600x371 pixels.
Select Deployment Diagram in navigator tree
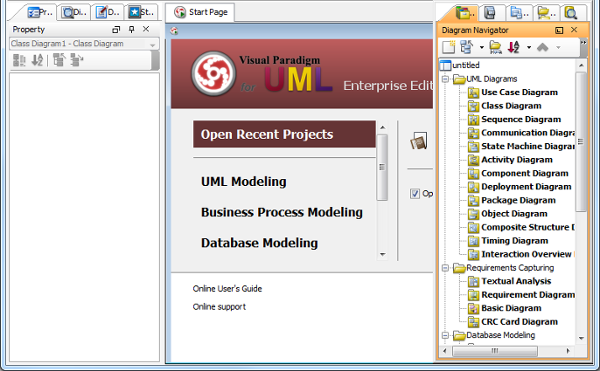click(526, 187)
